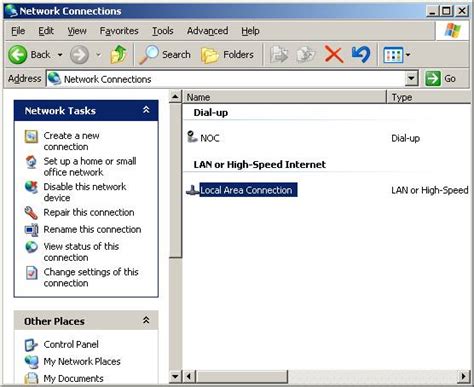Click the greyed Forward arrow button
This screenshot has width=474, height=387.
tap(79, 55)
